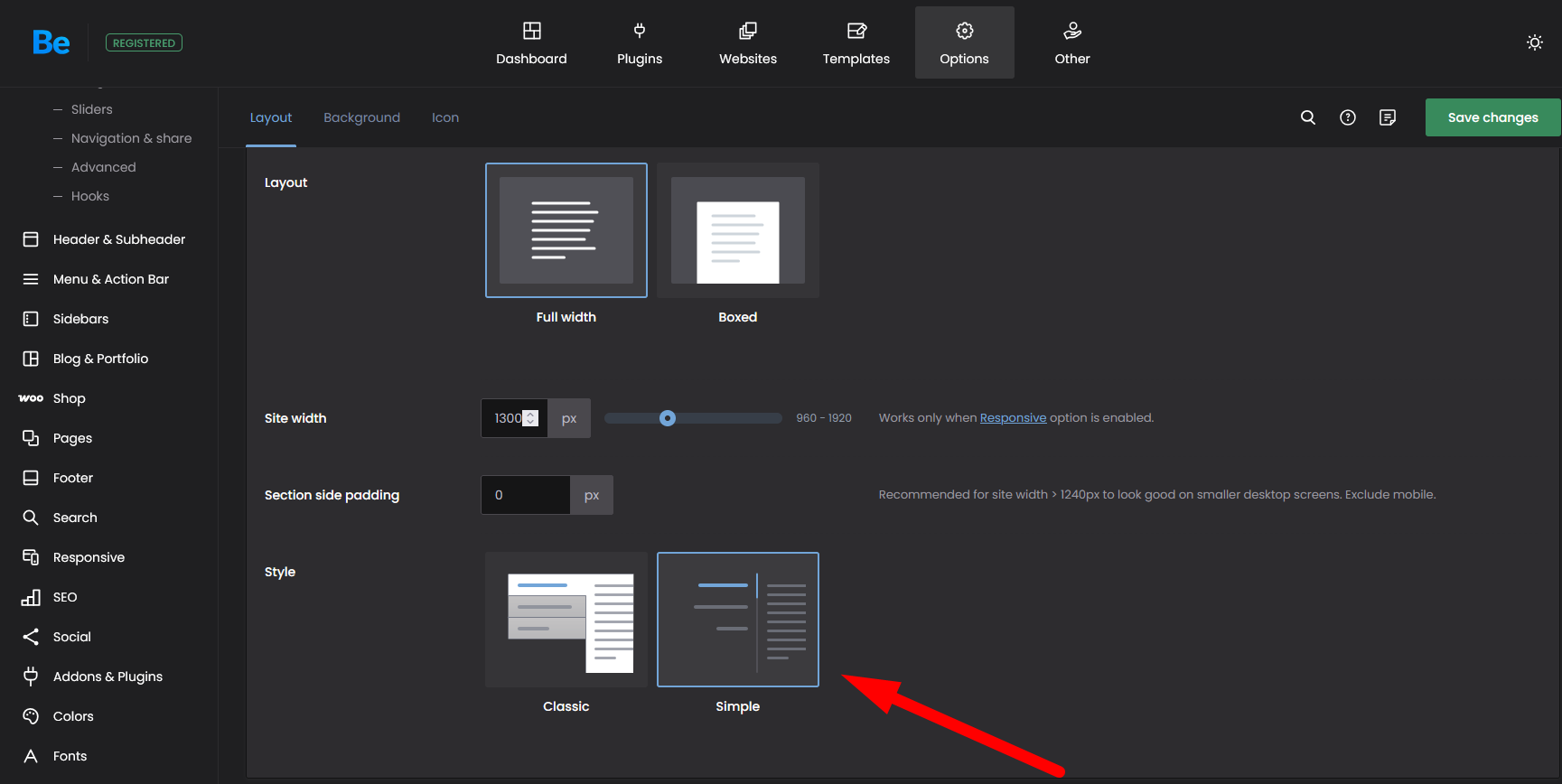Open the help question mark icon
Viewport: 1562px width, 784px height.
1347,117
